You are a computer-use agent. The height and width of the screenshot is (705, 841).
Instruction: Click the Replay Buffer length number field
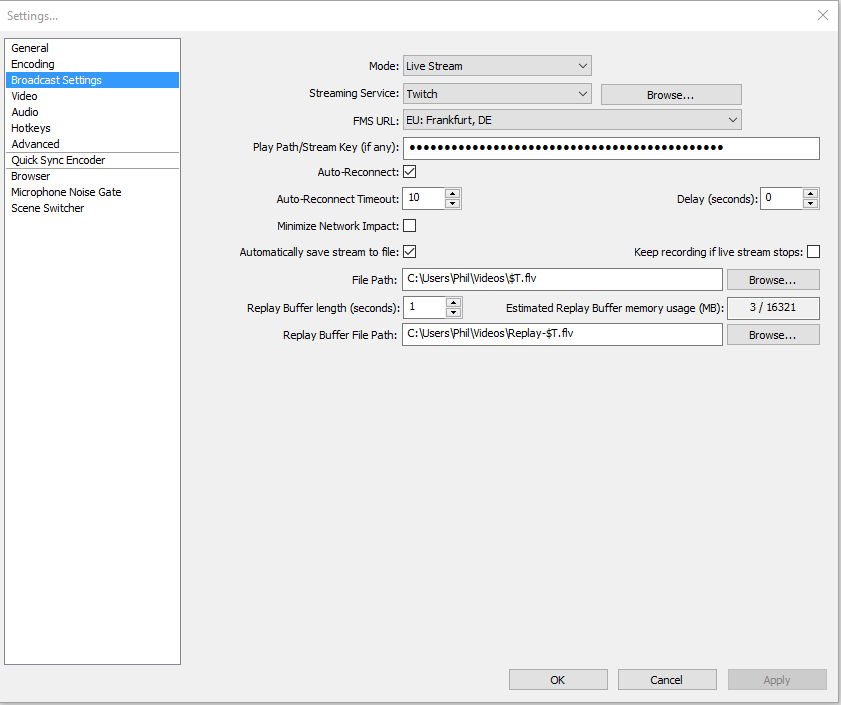tap(425, 307)
